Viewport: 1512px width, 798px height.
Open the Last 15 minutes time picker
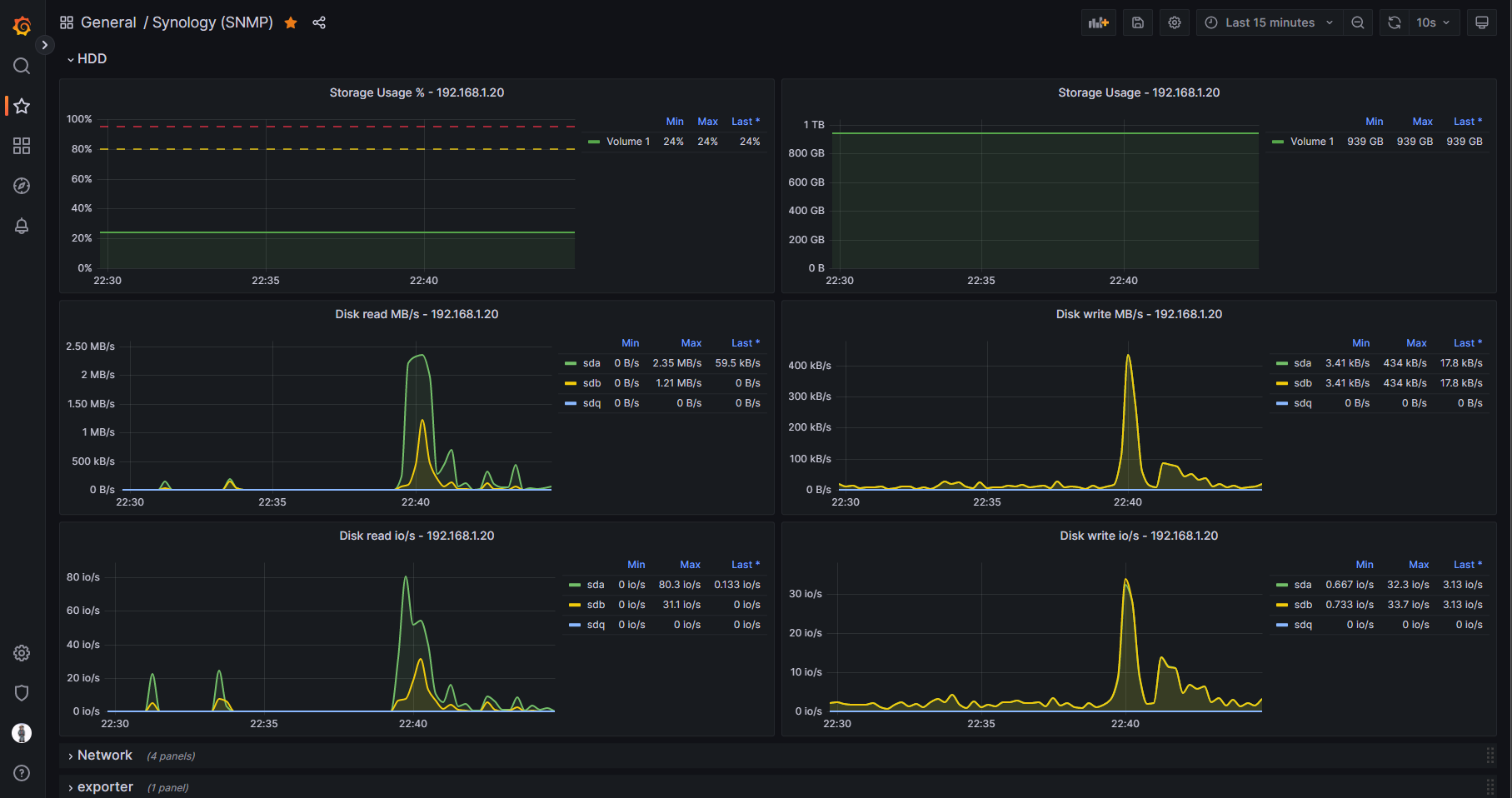click(1270, 22)
